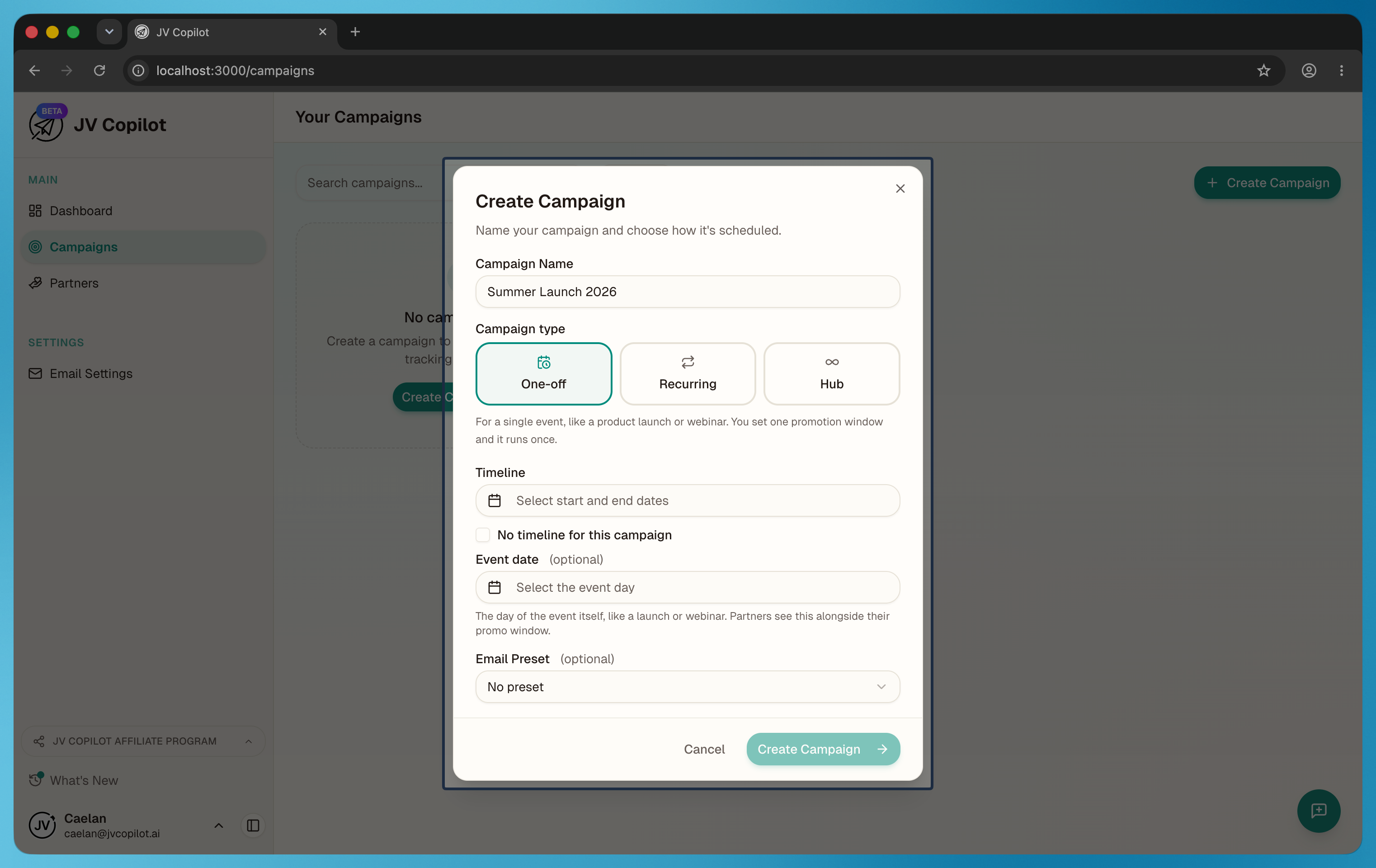Open Email Settings in the sidebar
1376x868 pixels.
coord(143,373)
